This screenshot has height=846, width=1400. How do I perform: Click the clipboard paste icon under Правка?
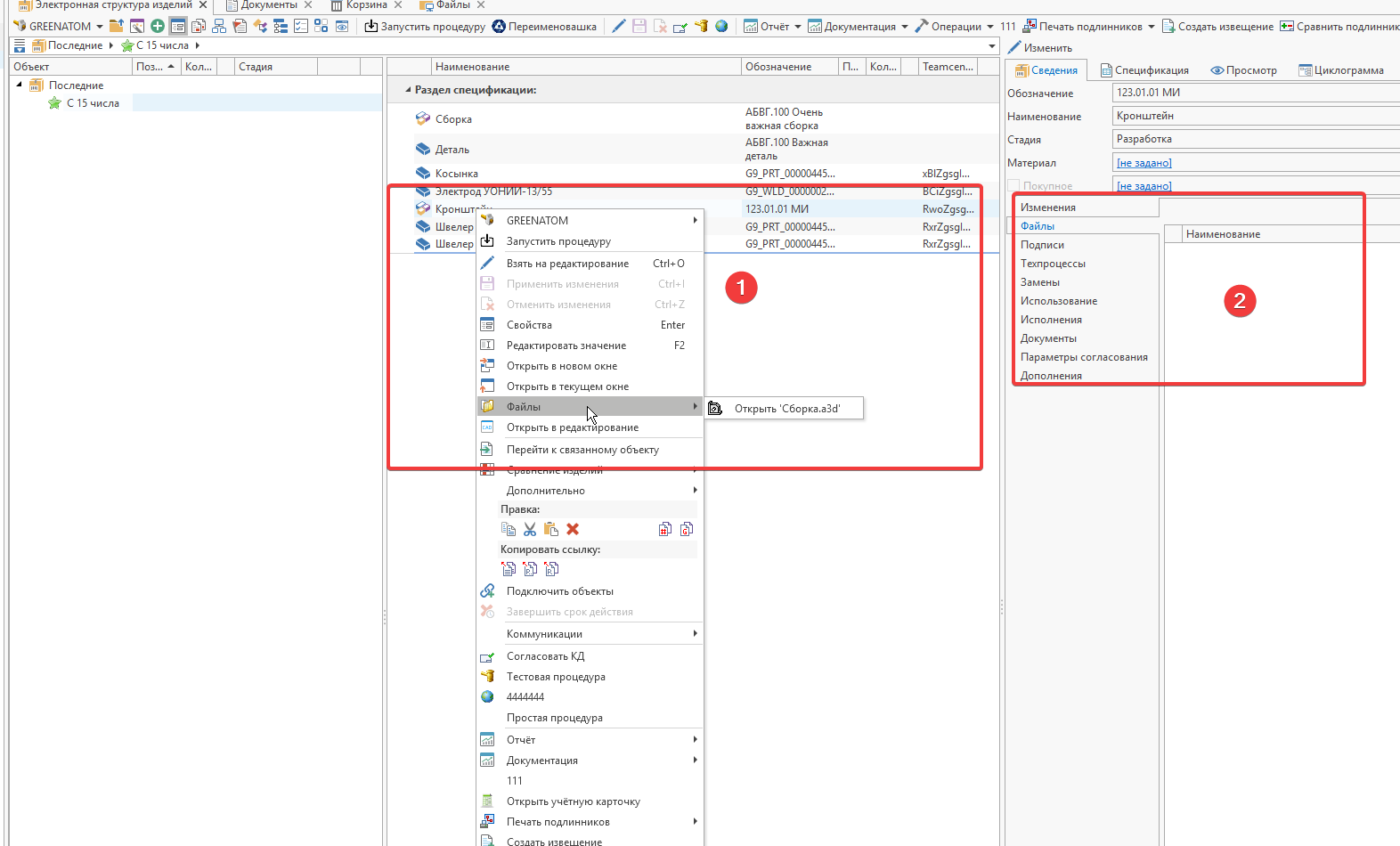[x=551, y=529]
